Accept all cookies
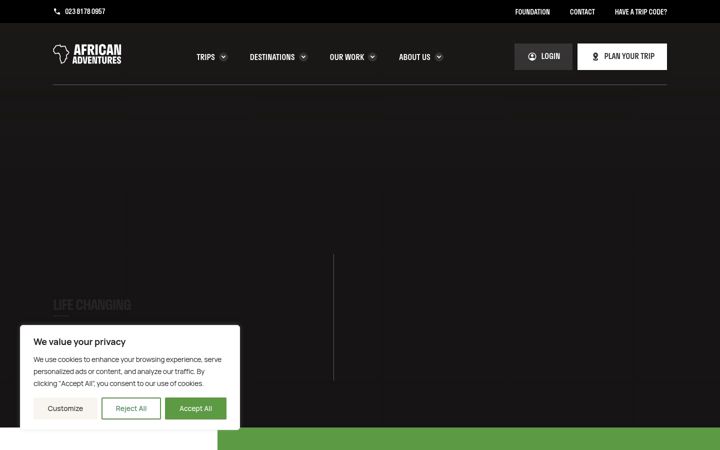Screen dimensions: 720x450 [196, 408]
